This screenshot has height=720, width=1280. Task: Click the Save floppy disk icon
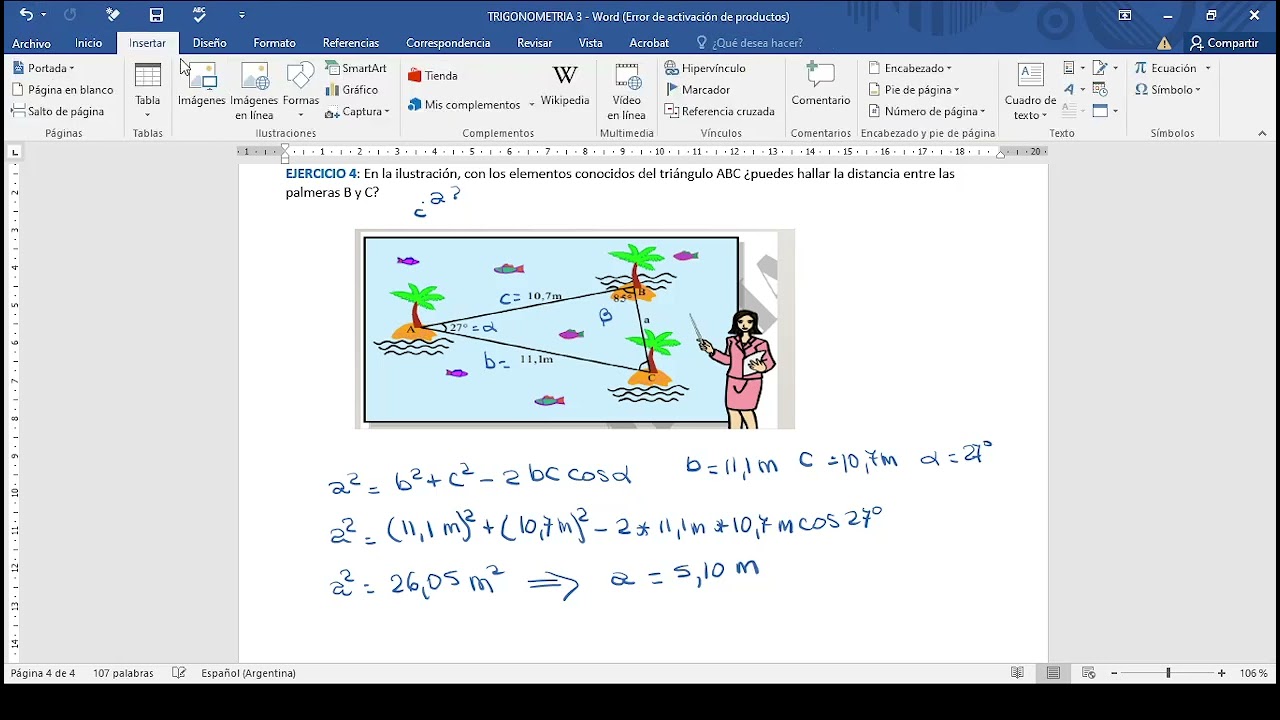point(156,15)
